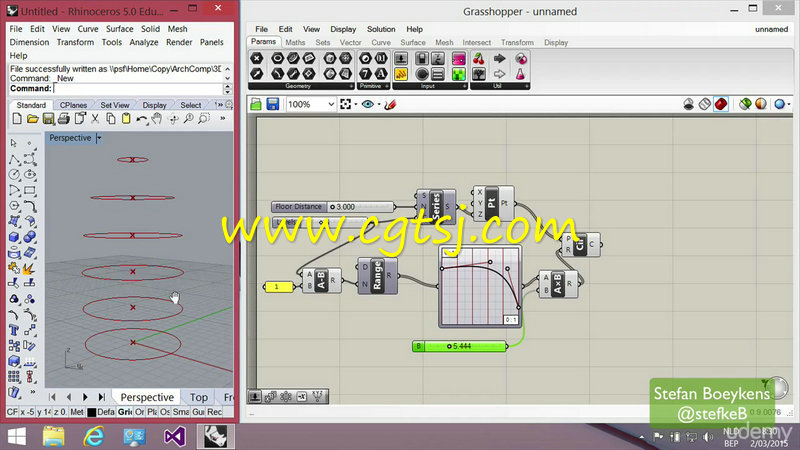This screenshot has height=450, width=800.
Task: Click the Zoom Extents icon in Grasshopper toolbar
Action: [345, 105]
